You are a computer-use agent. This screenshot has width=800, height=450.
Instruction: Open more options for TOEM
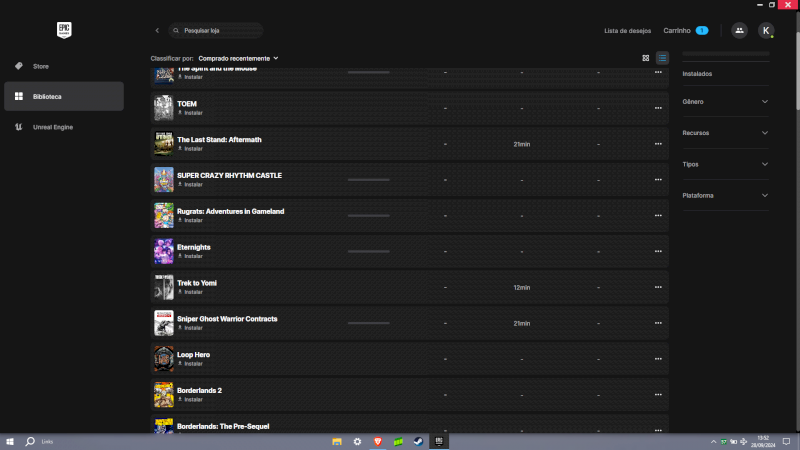[x=658, y=108]
